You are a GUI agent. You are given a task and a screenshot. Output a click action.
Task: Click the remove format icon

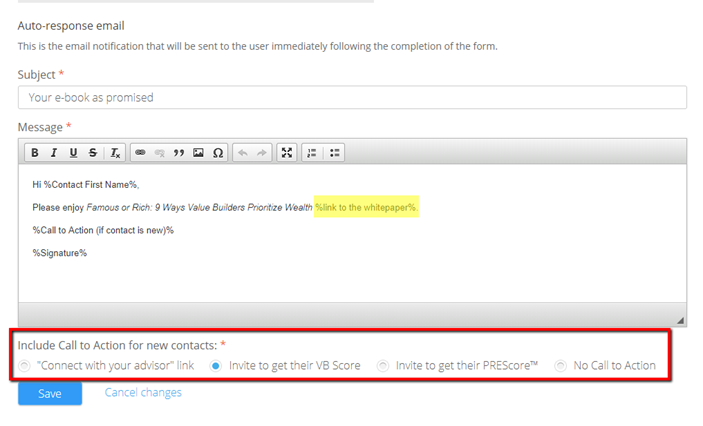(115, 153)
